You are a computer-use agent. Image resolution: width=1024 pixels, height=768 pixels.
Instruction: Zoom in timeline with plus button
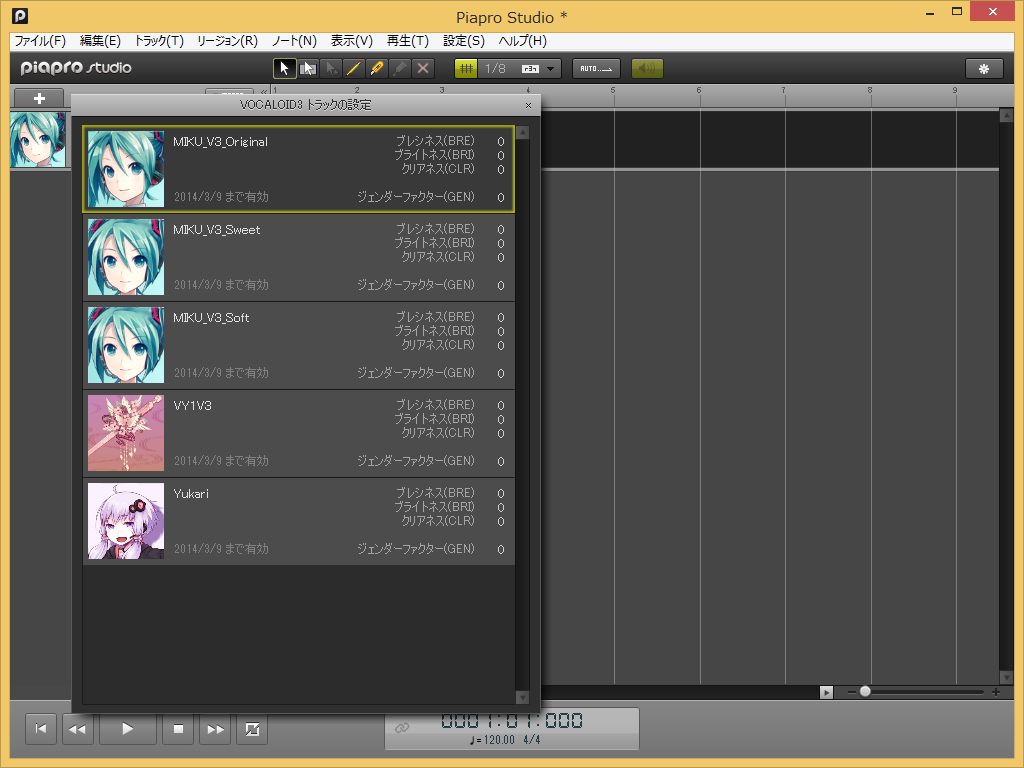995,692
